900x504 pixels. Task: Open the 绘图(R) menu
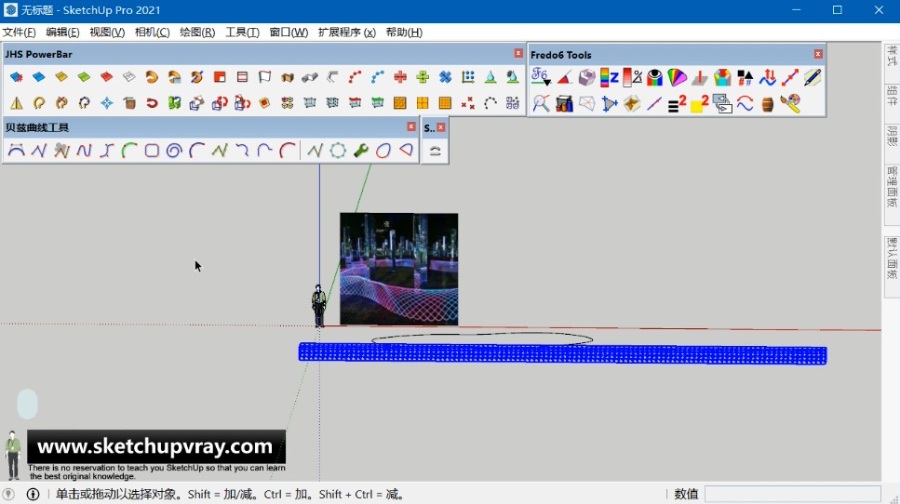(197, 32)
